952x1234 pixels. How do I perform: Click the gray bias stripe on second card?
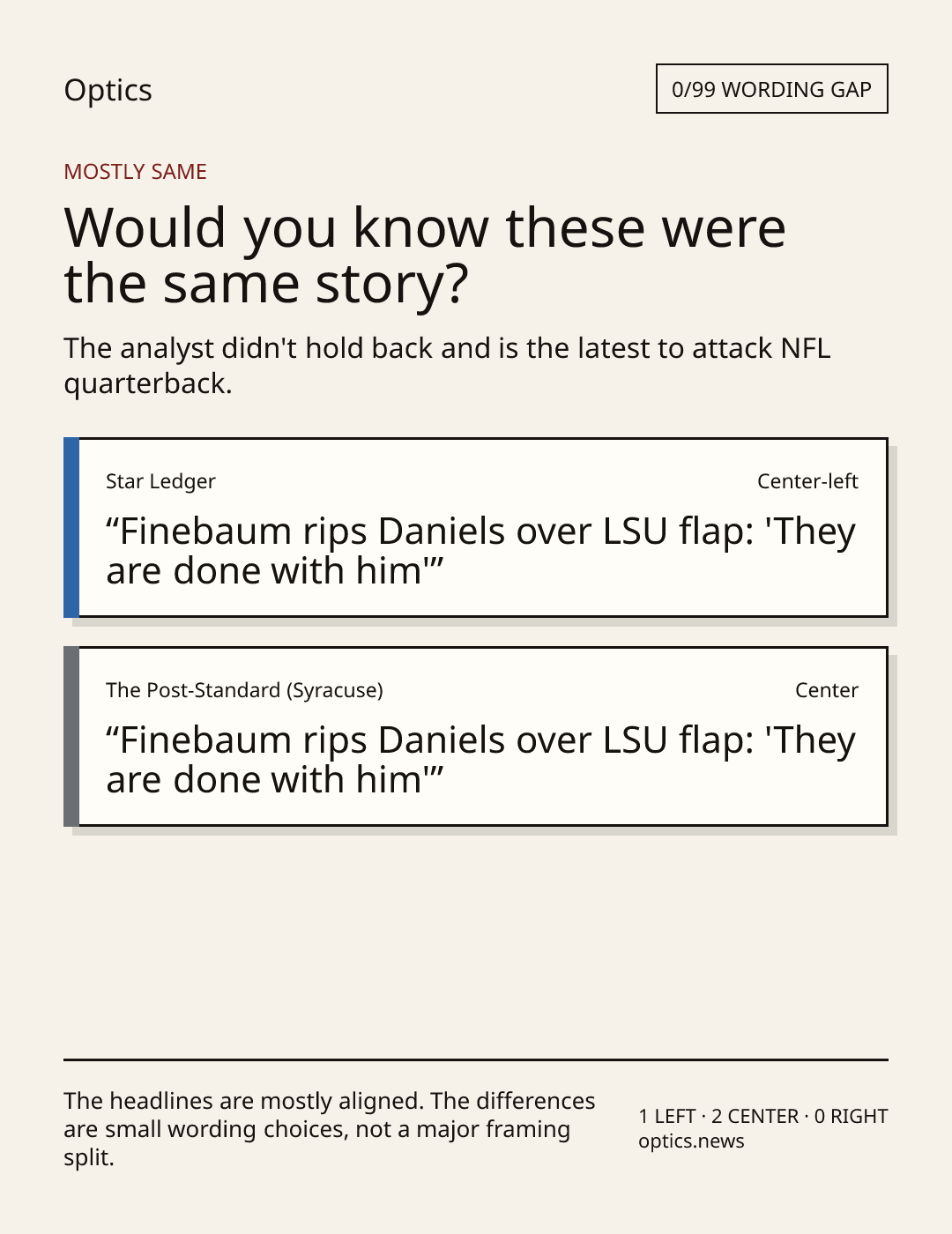pyautogui.click(x=71, y=736)
